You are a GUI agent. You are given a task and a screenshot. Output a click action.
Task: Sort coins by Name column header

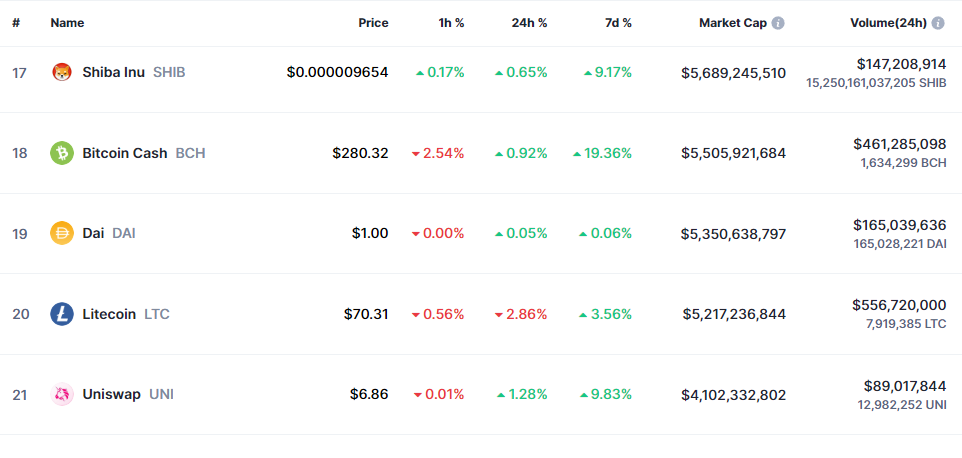[67, 22]
